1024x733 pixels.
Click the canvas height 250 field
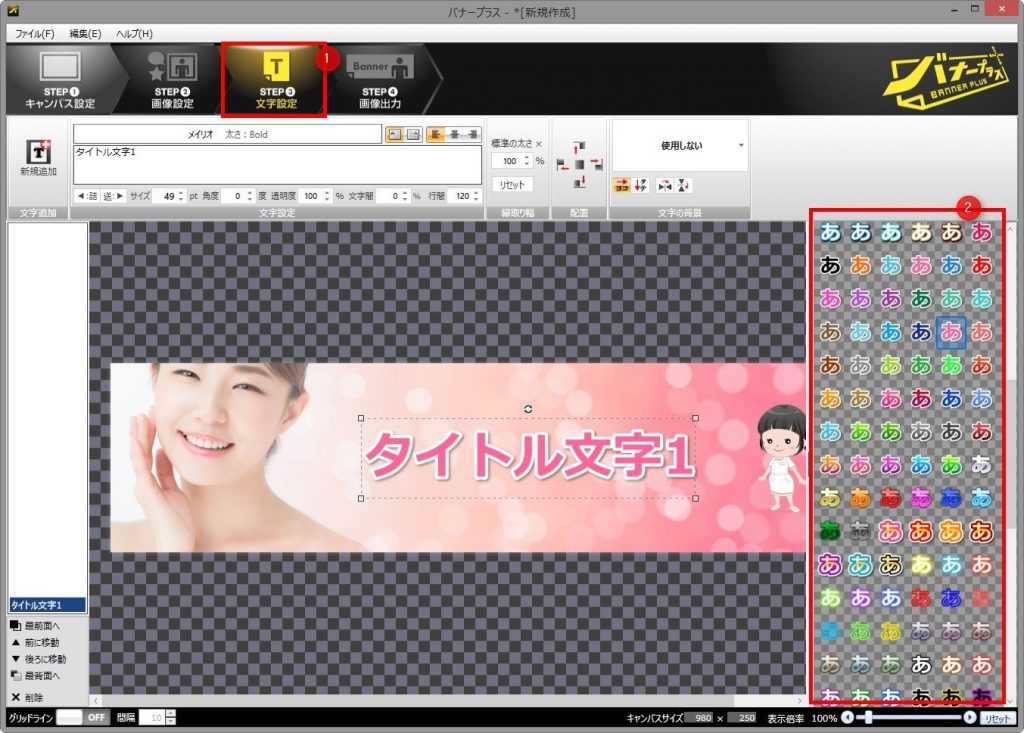tap(743, 718)
